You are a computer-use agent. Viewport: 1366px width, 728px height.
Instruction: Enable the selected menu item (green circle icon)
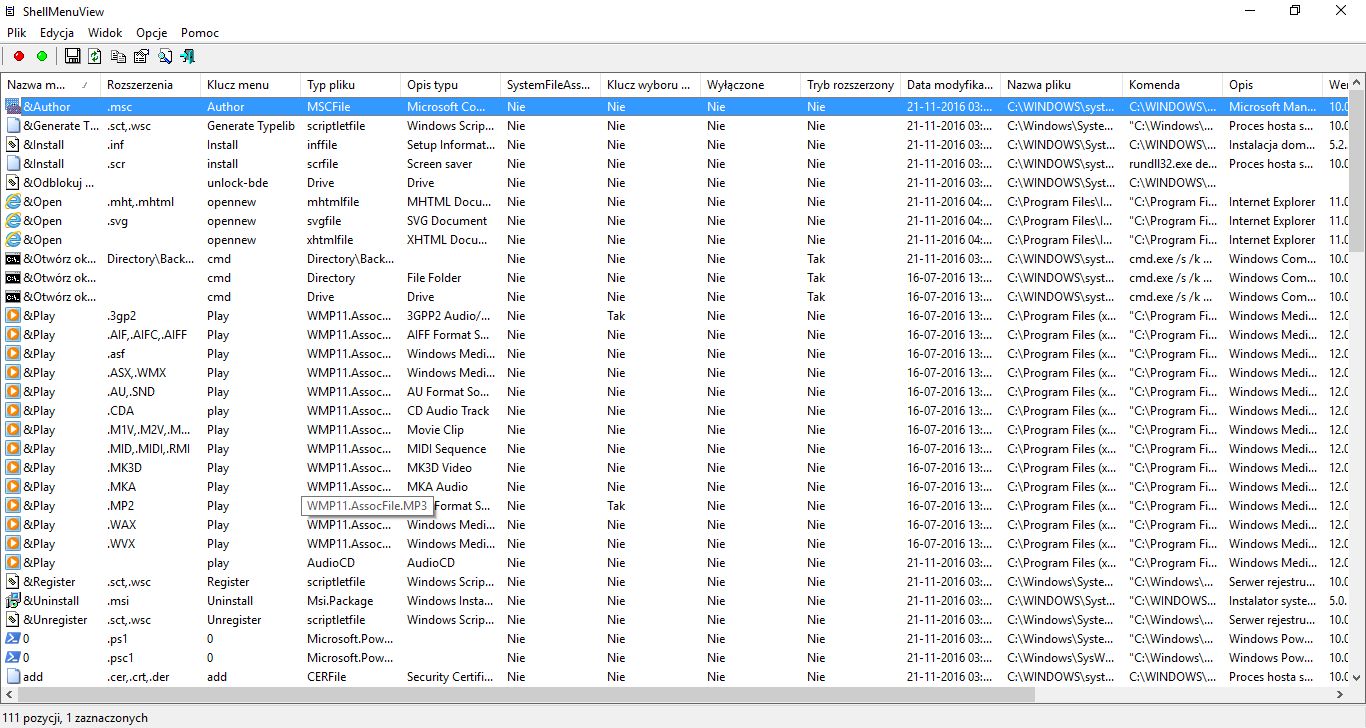coord(40,57)
